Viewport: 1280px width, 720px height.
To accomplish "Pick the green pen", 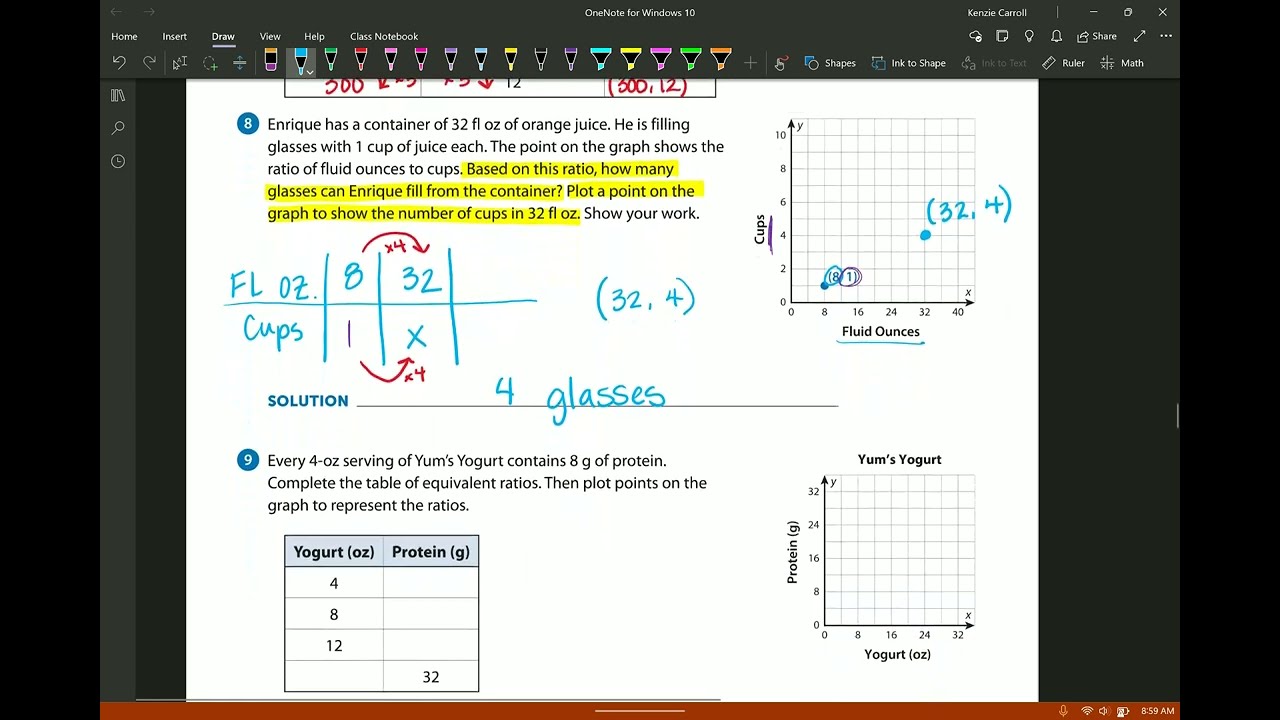I will click(x=331, y=61).
